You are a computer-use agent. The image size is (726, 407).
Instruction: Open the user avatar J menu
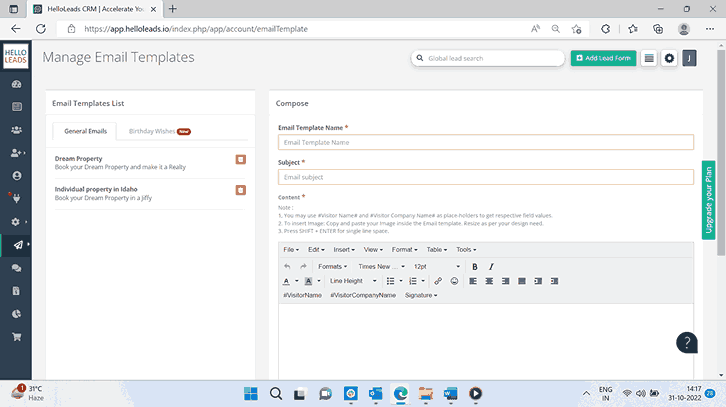coord(689,58)
